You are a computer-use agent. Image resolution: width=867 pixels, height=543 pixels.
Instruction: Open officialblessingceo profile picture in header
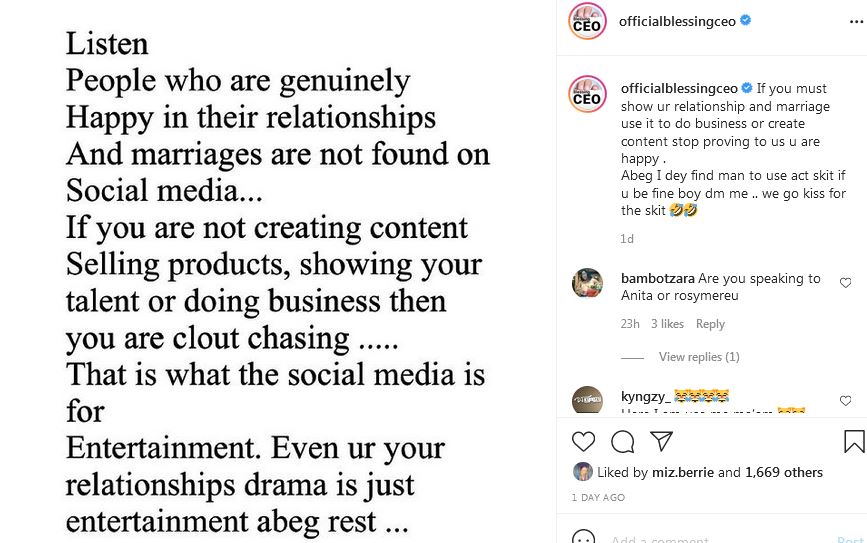coord(587,22)
